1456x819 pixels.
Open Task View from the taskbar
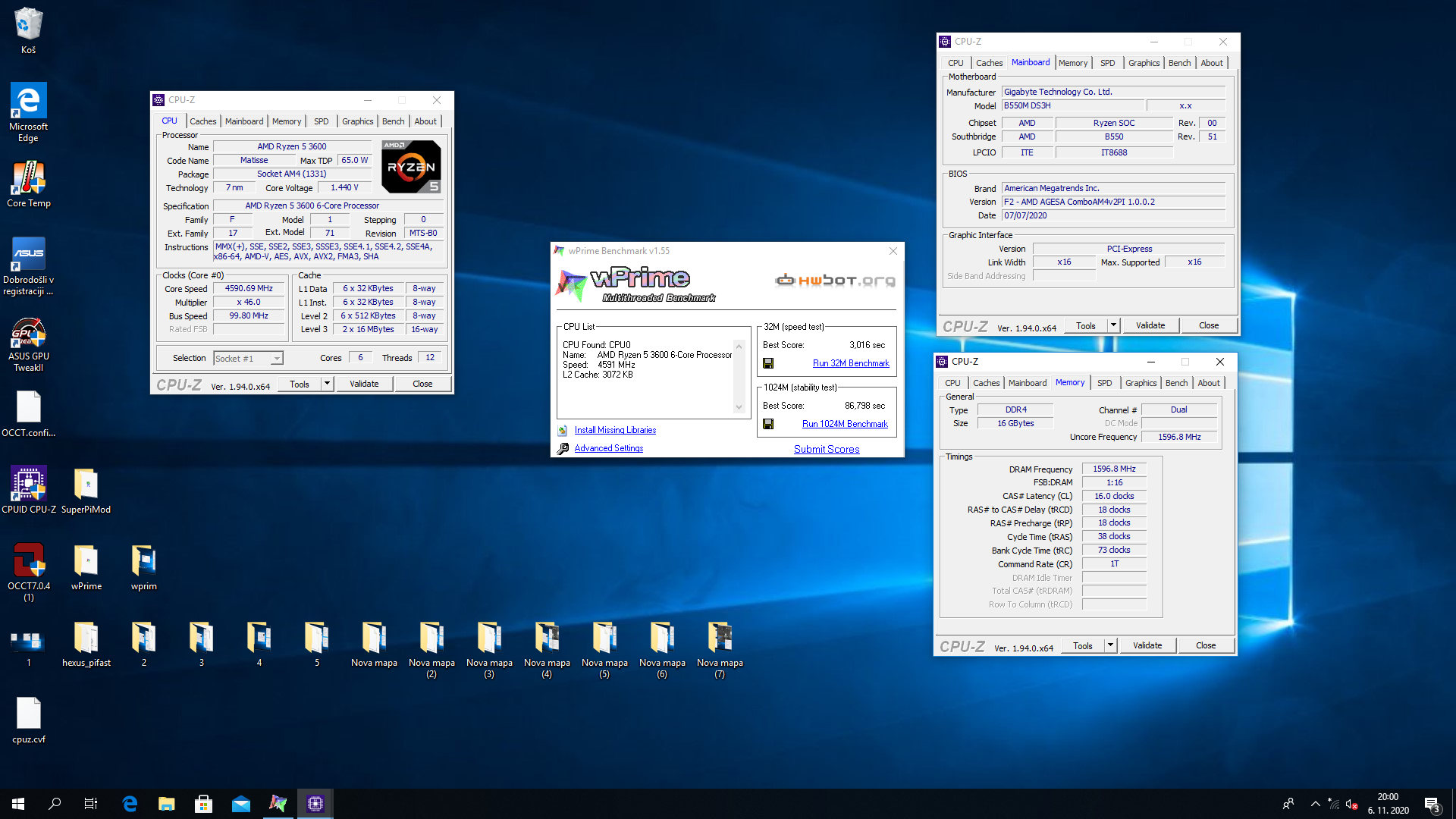tap(91, 804)
